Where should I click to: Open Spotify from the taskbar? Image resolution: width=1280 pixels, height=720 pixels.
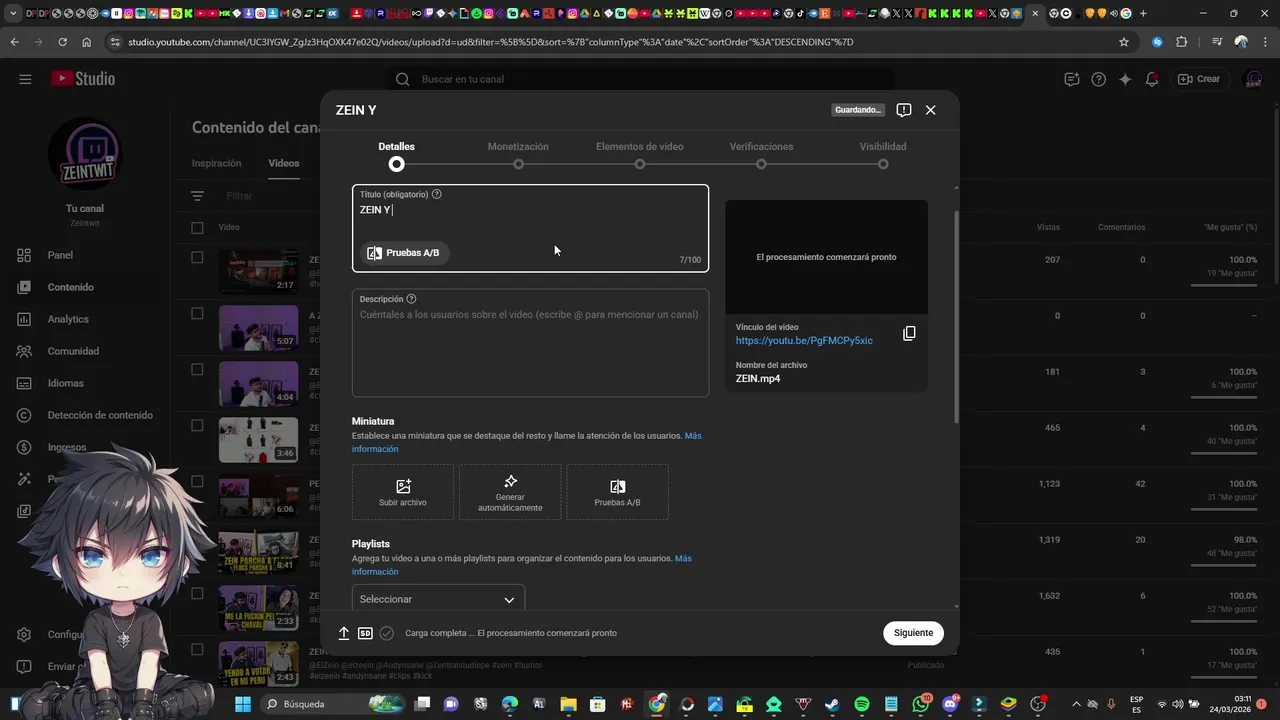pos(862,704)
